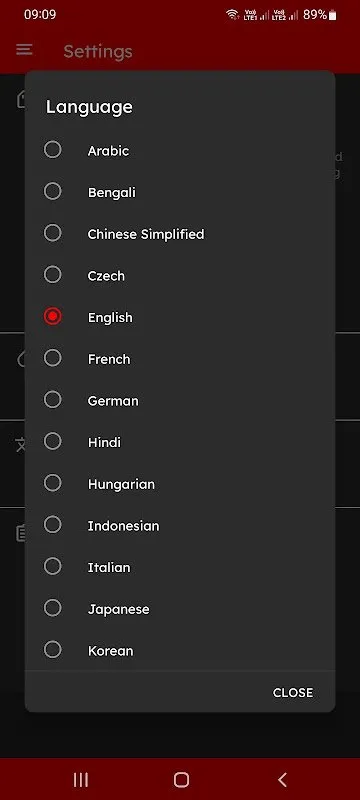Tap the Android home button icon
Image resolution: width=360 pixels, height=800 pixels.
[181, 779]
